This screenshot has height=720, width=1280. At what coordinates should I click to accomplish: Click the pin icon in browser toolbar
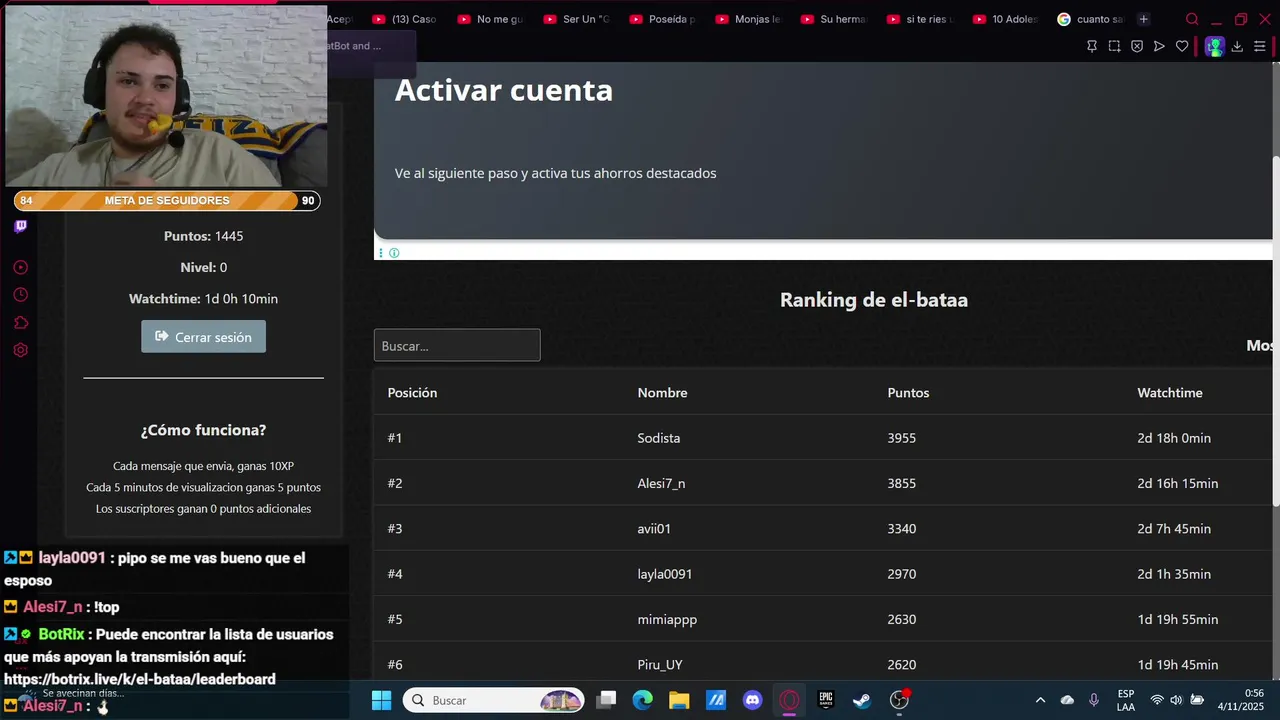tap(1092, 46)
